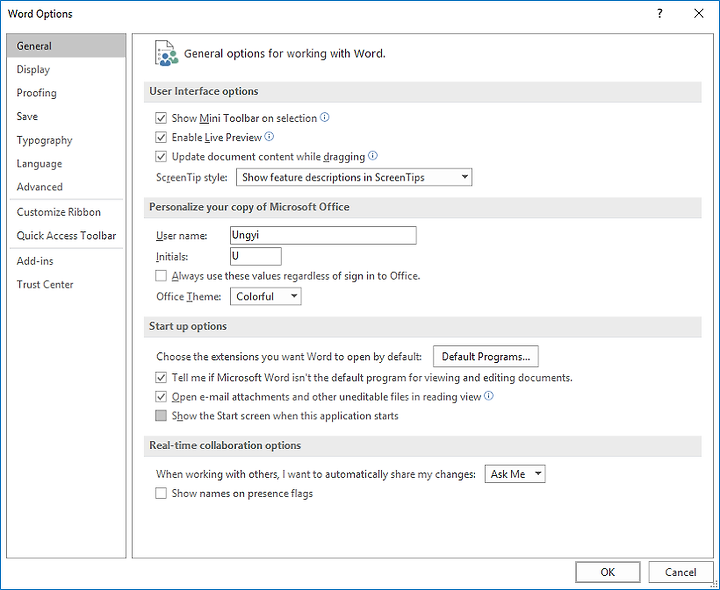Open the ScreenTip style dropdown
The image size is (720, 590).
pos(354,177)
